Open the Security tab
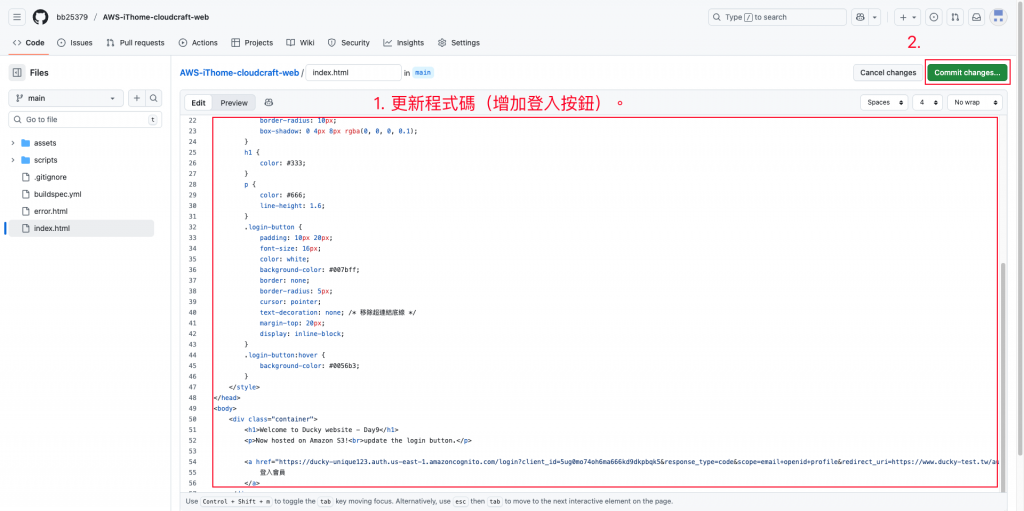Viewport: 1024px width, 511px height. [x=349, y=42]
